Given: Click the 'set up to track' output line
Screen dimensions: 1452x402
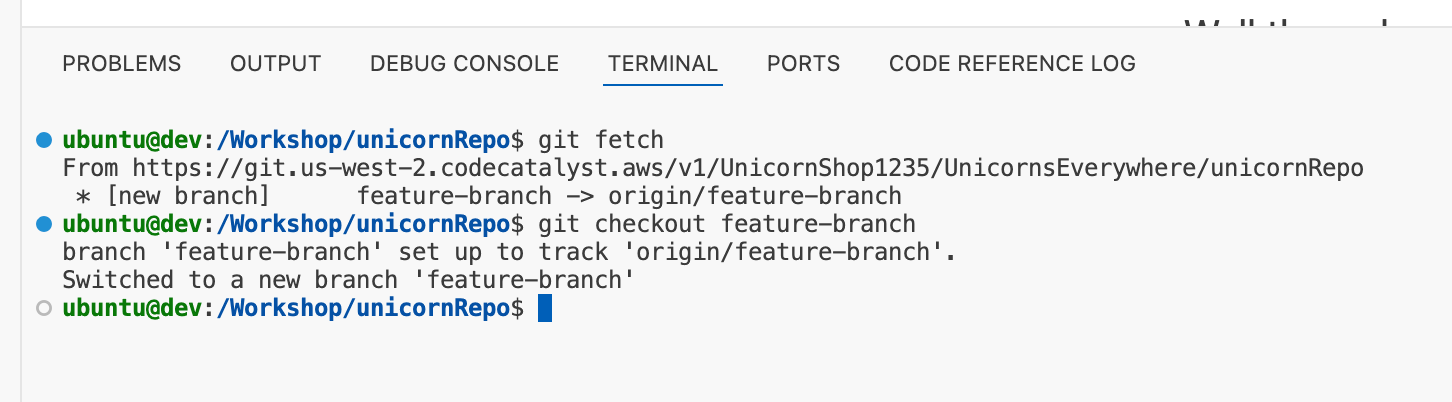Looking at the screenshot, I should [509, 252].
